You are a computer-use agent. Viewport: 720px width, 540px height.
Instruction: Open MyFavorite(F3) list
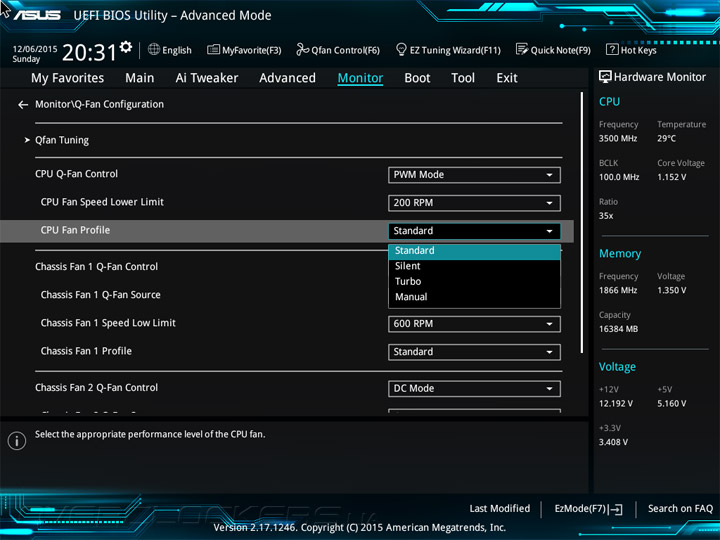click(244, 50)
